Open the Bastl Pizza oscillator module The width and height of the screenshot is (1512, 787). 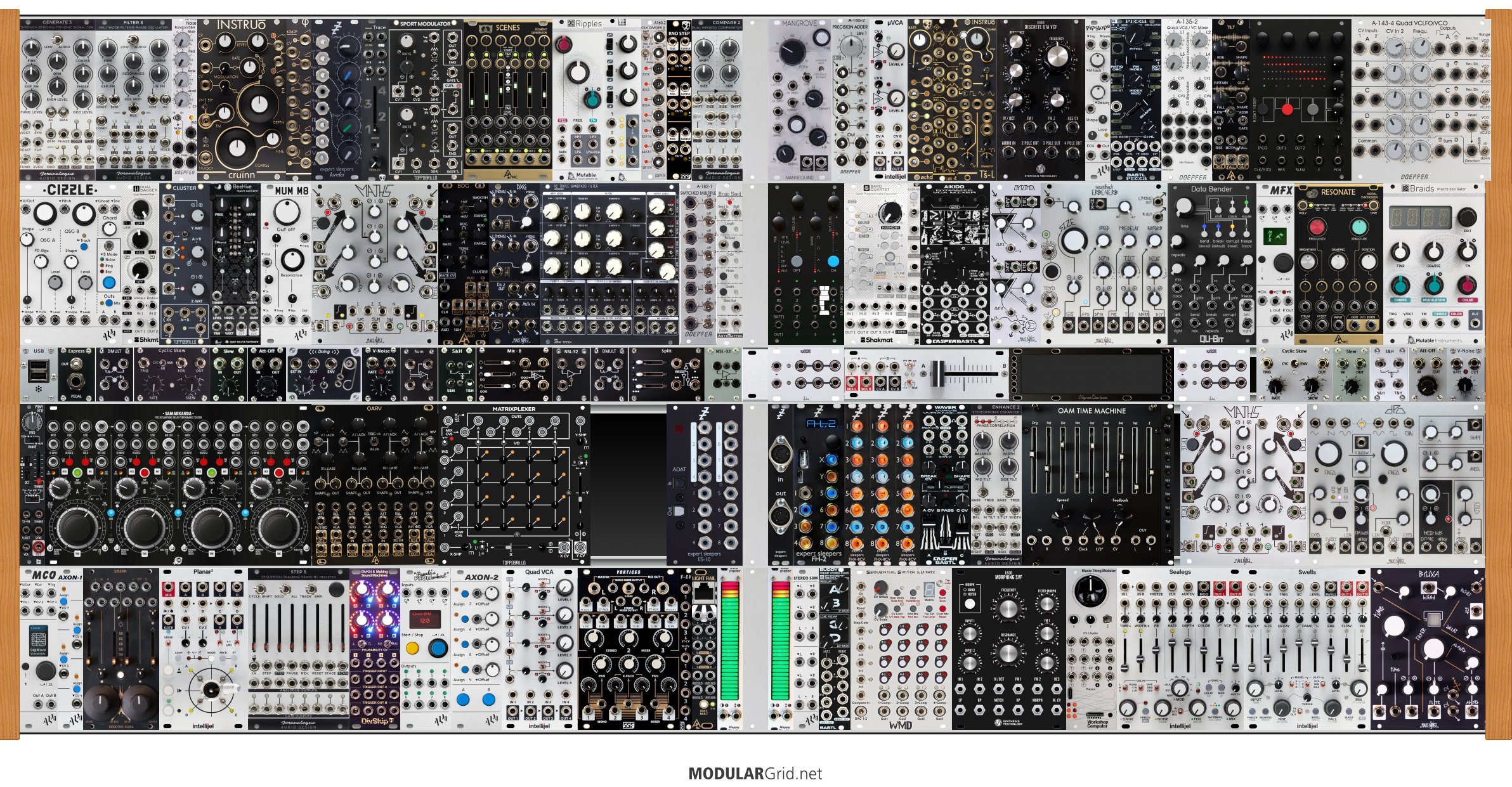click(x=1136, y=100)
